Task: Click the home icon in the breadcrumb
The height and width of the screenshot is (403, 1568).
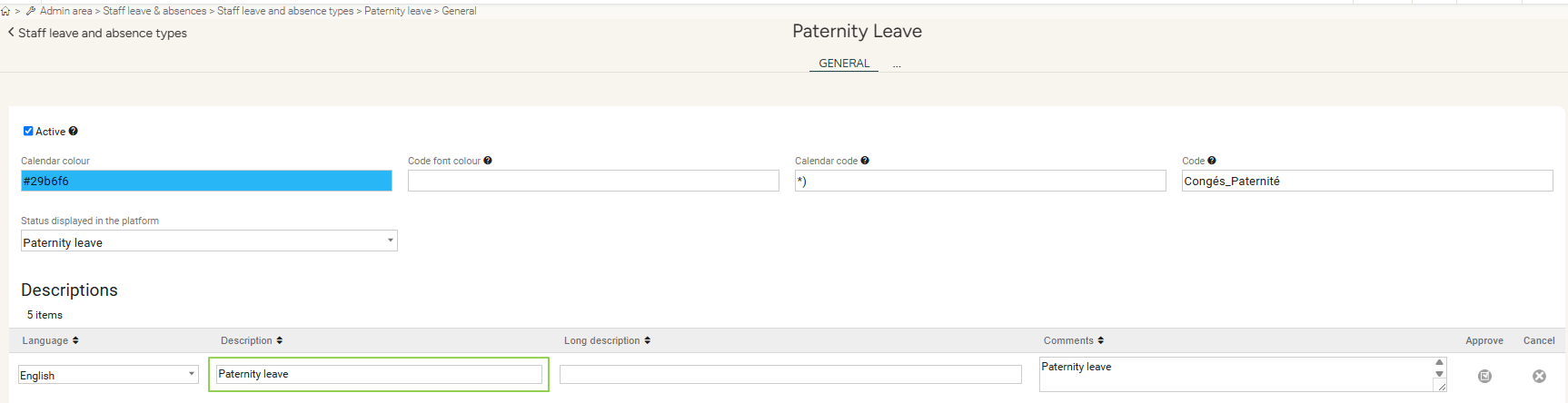Action: tap(5, 12)
